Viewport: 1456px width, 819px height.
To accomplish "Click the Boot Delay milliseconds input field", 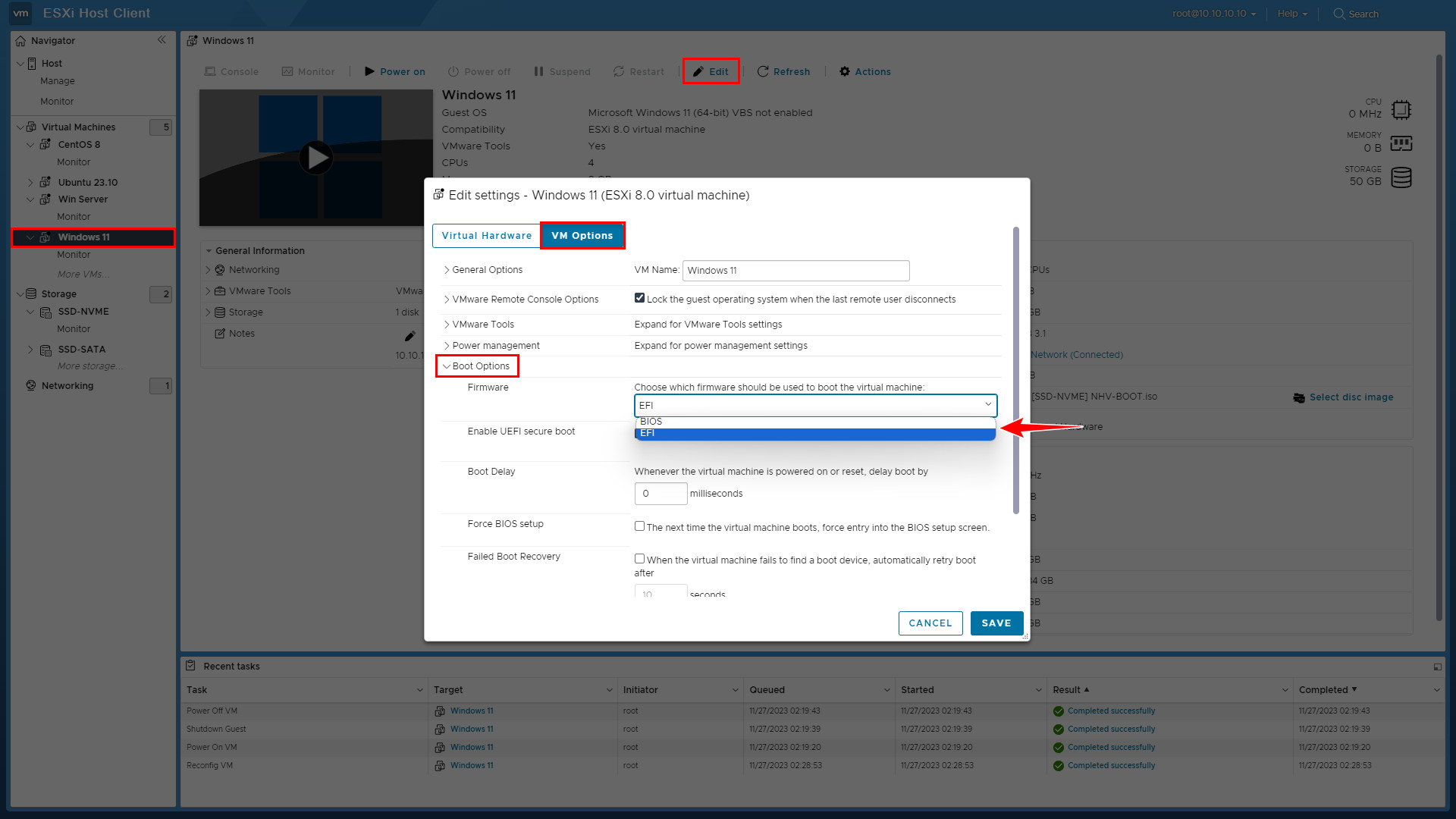I will coord(661,494).
